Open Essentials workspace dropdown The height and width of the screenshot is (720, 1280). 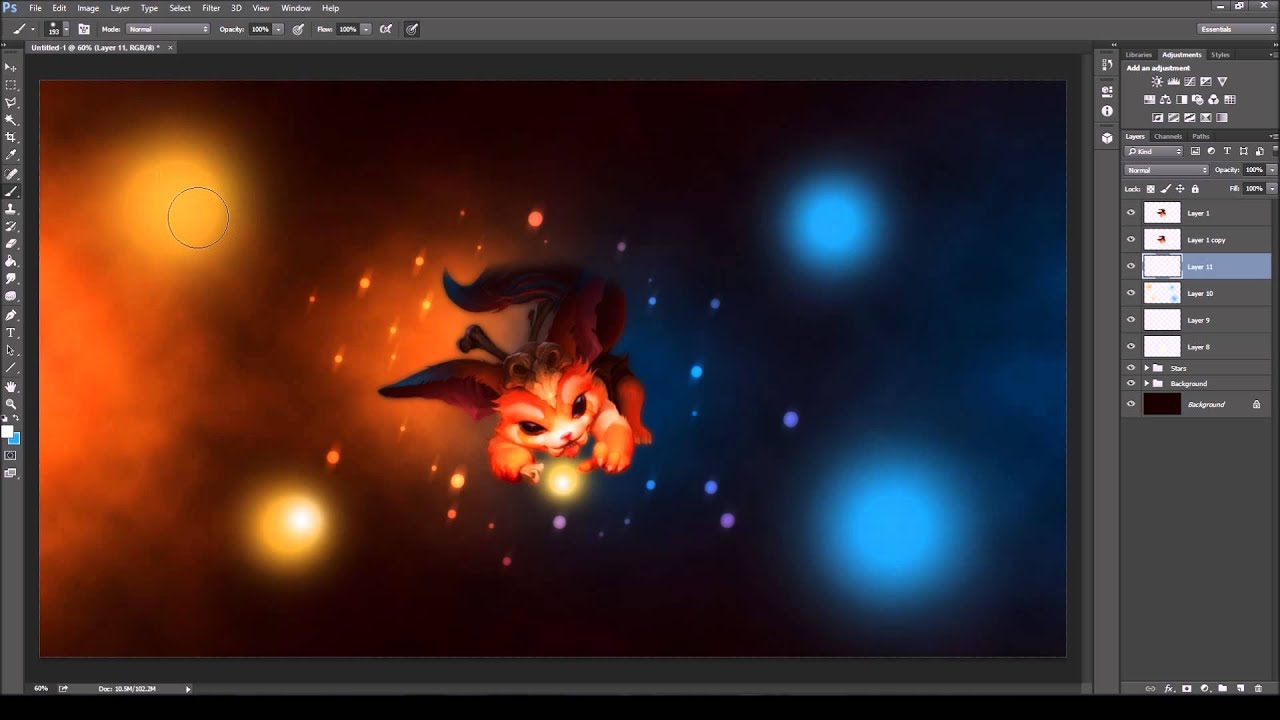point(1237,29)
